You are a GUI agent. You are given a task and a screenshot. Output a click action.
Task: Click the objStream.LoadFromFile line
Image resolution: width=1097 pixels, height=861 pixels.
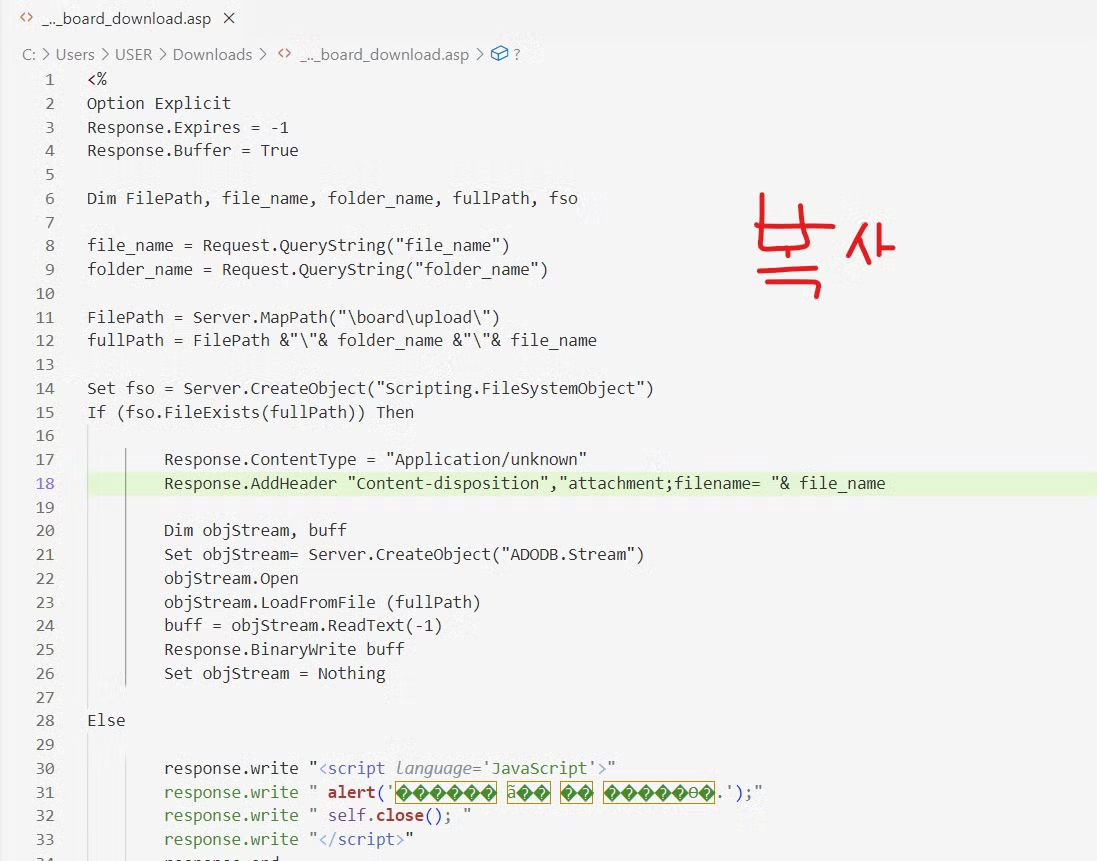click(x=322, y=602)
